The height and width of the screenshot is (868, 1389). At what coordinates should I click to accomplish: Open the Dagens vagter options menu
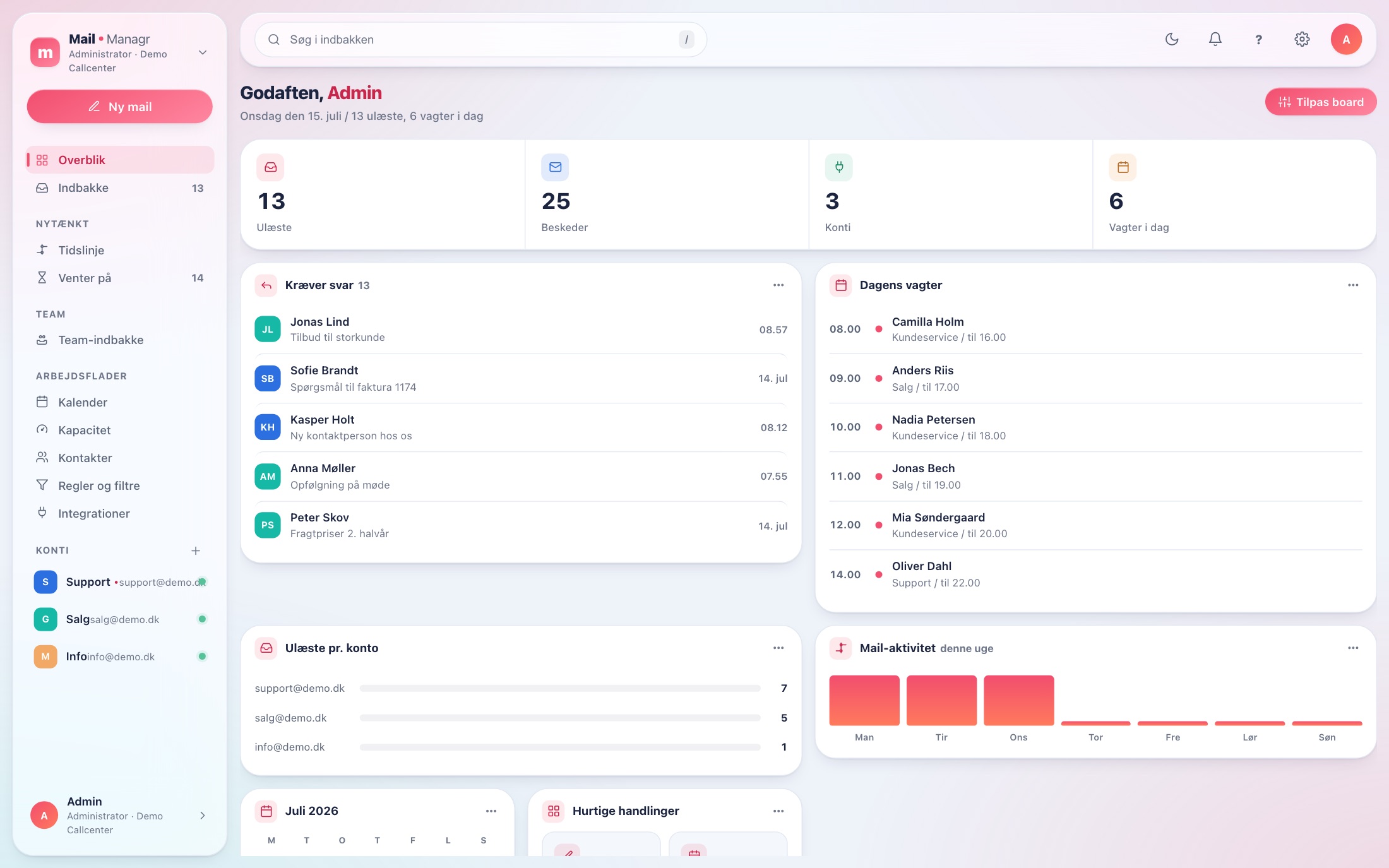(x=1353, y=285)
